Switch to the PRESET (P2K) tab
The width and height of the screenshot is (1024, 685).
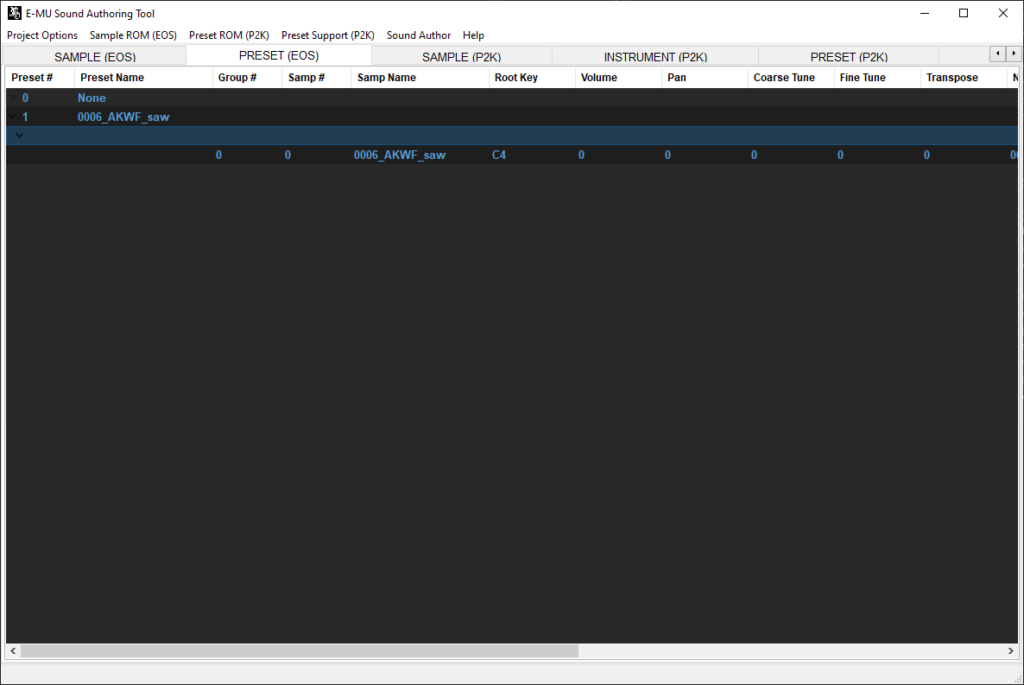(x=849, y=57)
